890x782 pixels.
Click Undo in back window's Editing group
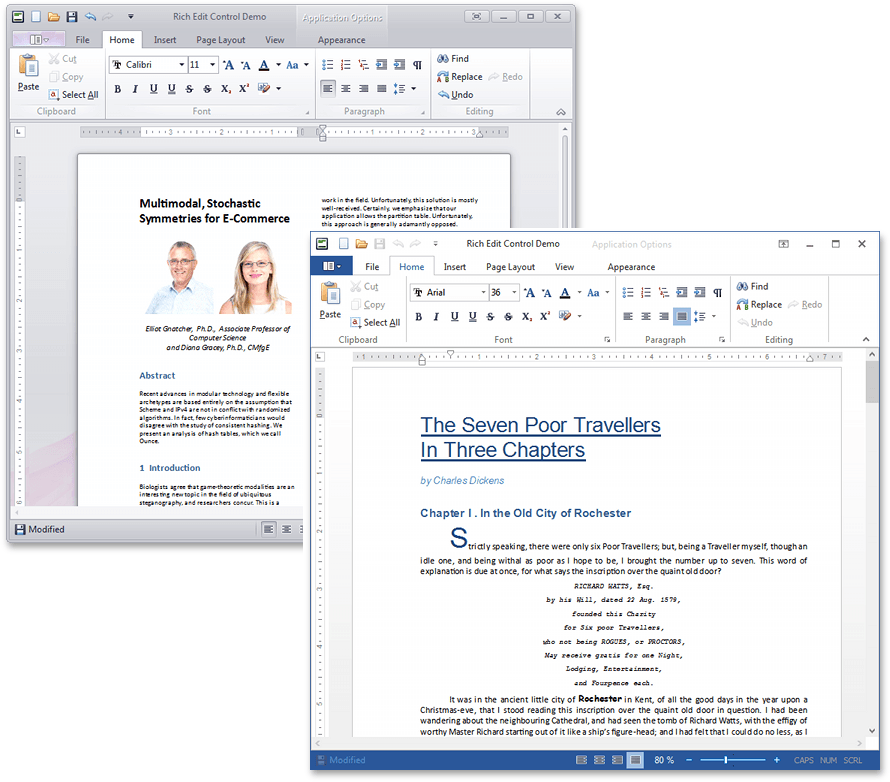pyautogui.click(x=455, y=95)
